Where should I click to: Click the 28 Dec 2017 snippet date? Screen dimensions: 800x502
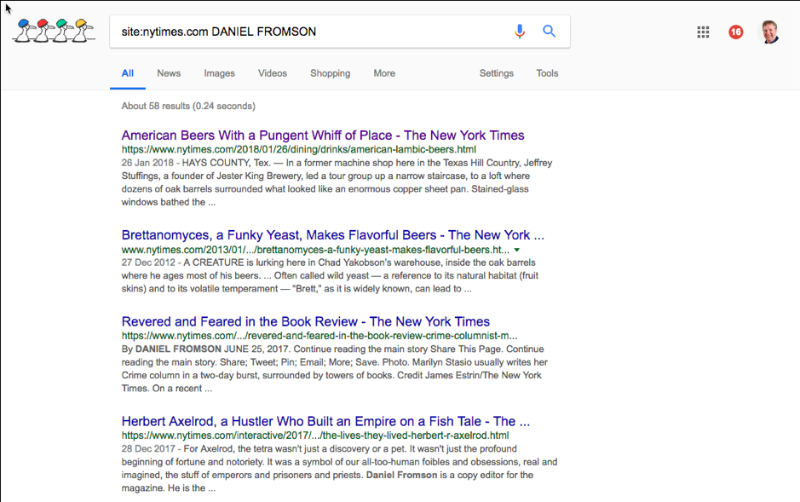(148, 449)
